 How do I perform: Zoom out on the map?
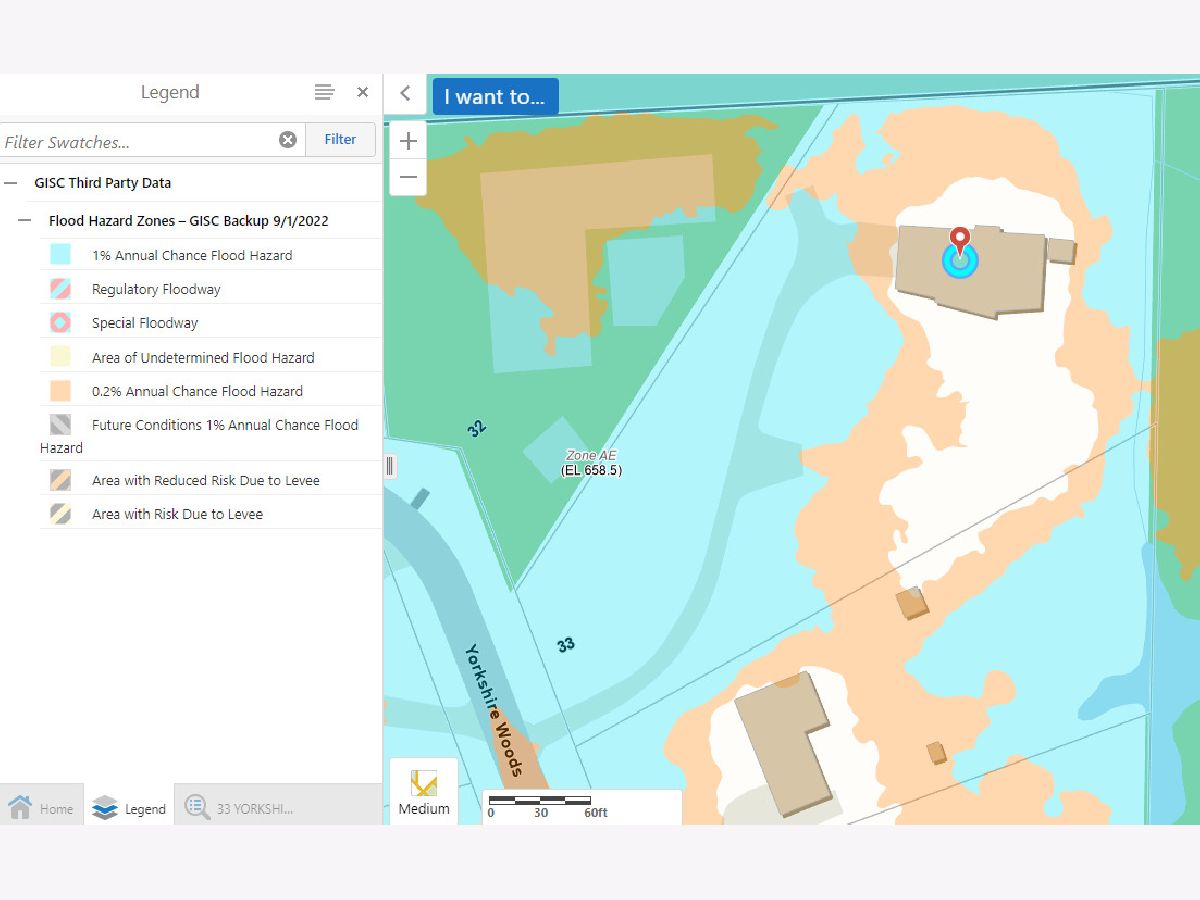pos(408,178)
